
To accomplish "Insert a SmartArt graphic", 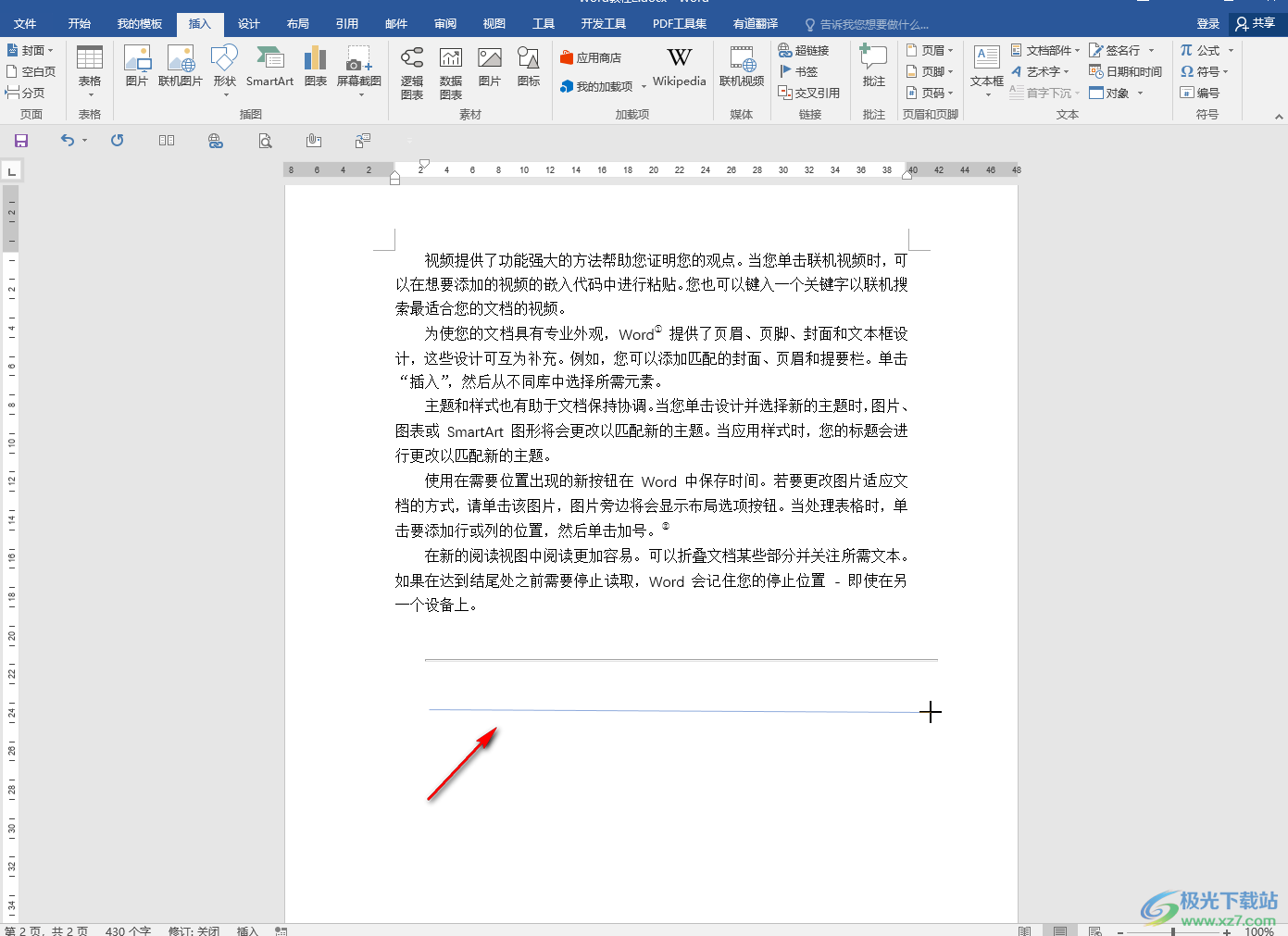I will click(x=269, y=67).
